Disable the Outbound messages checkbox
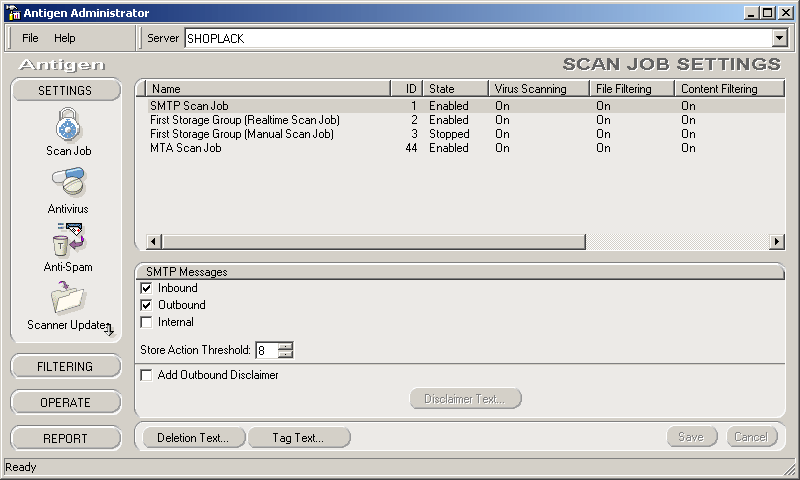 click(x=147, y=305)
